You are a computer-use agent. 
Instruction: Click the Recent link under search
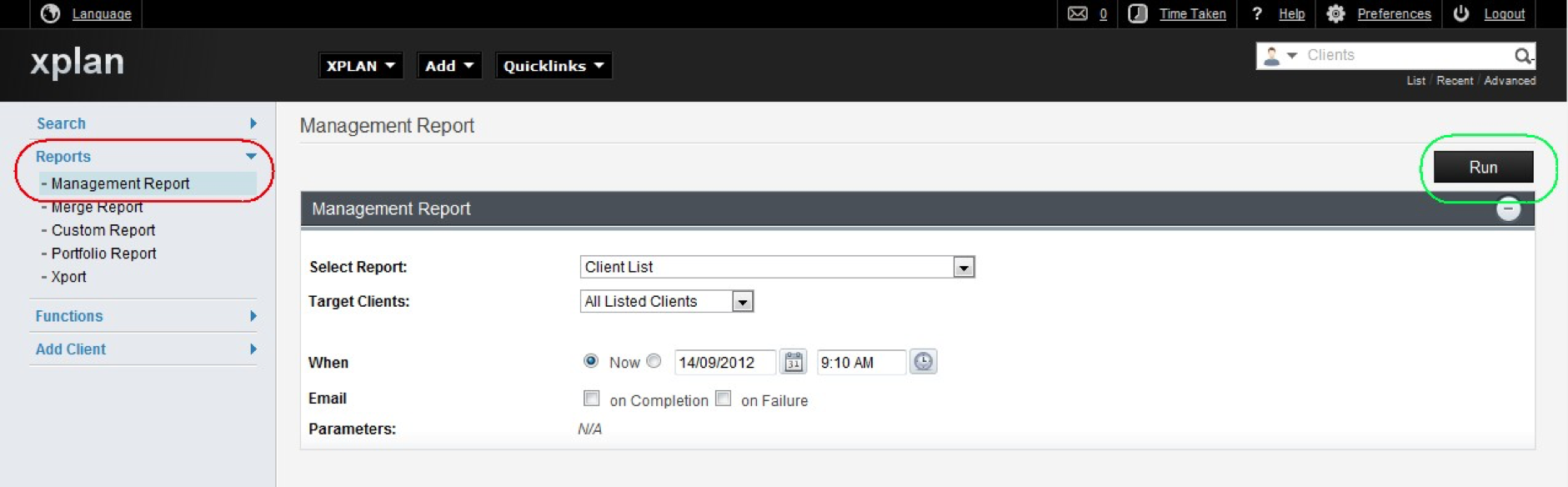pyautogui.click(x=1455, y=81)
